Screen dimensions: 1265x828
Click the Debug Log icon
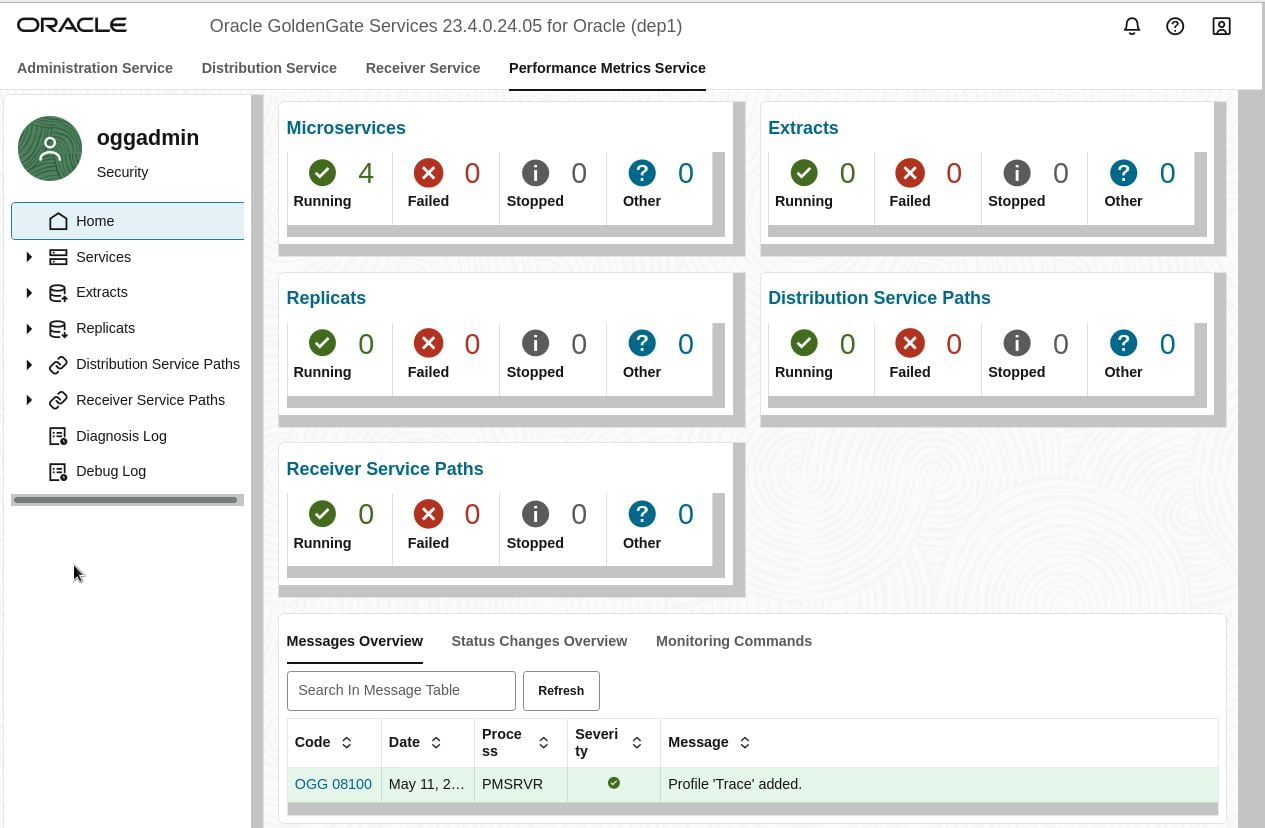(58, 471)
